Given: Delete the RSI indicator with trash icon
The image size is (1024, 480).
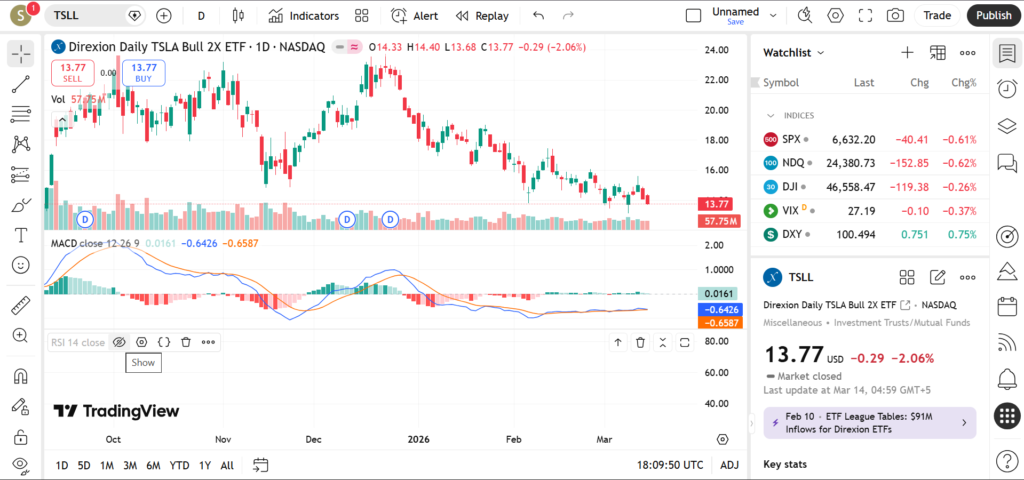Looking at the screenshot, I should pyautogui.click(x=186, y=342).
